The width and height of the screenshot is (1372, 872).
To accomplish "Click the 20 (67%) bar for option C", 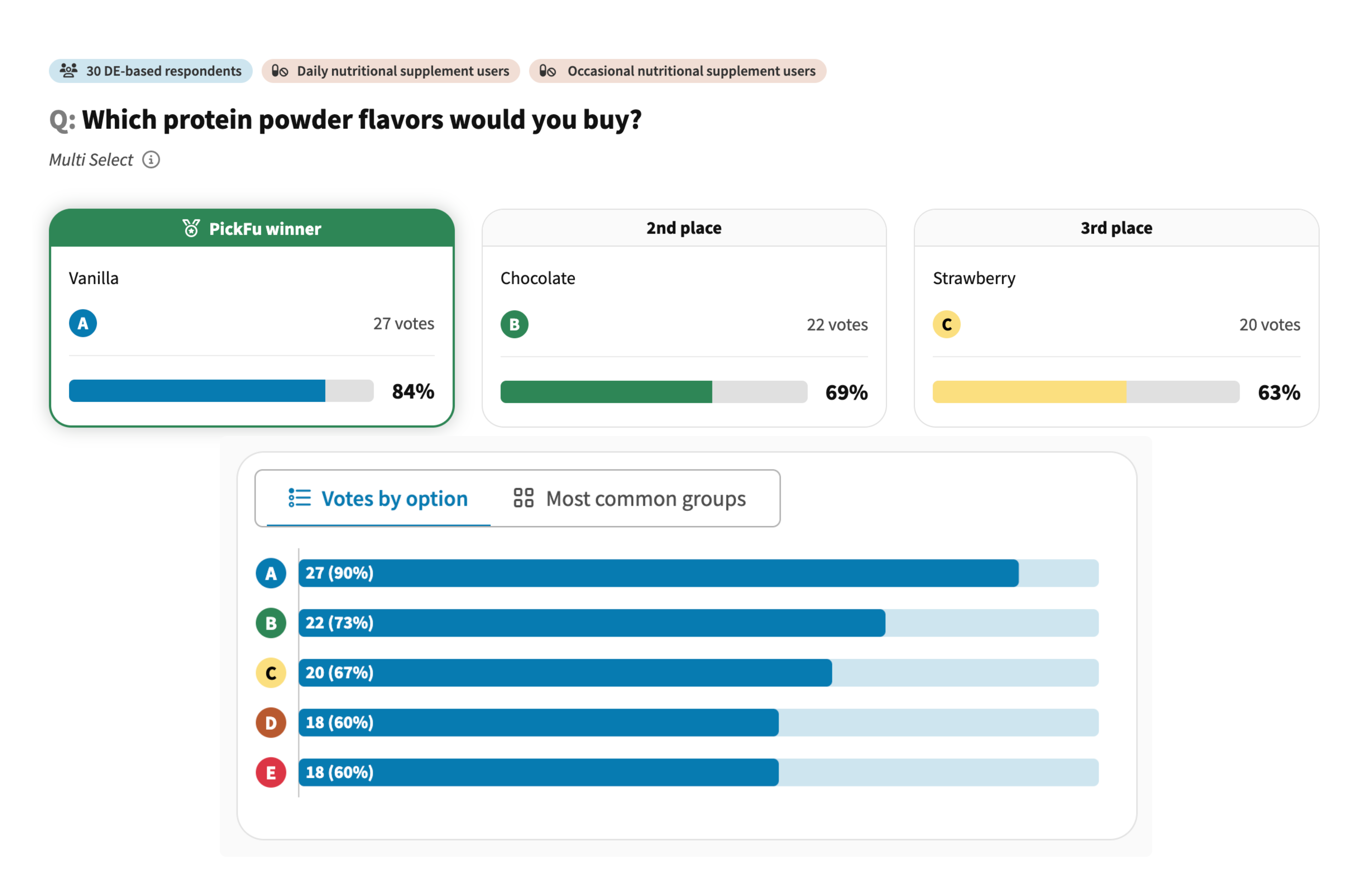I will point(565,673).
